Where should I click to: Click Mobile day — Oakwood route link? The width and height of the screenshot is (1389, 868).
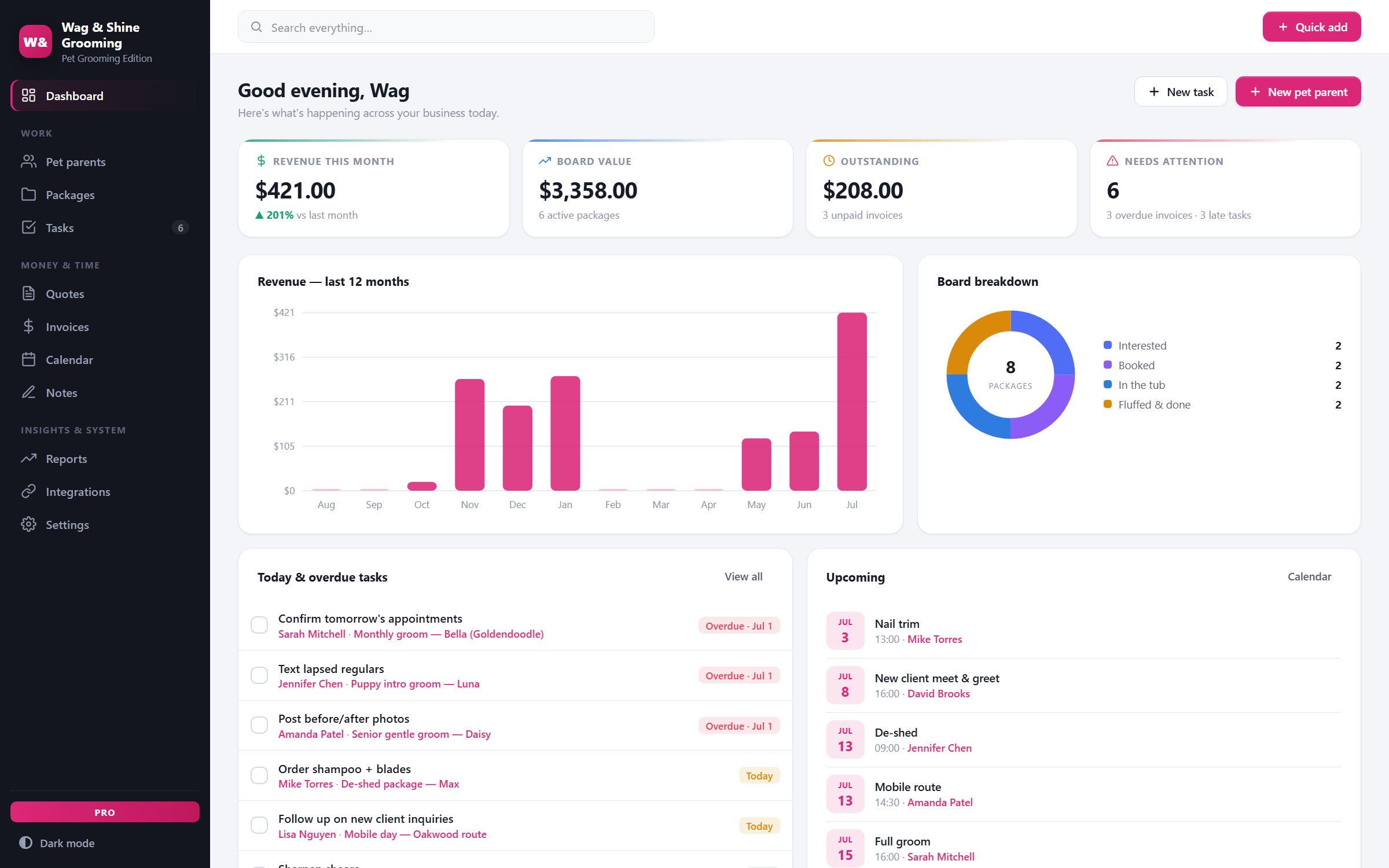click(x=415, y=834)
